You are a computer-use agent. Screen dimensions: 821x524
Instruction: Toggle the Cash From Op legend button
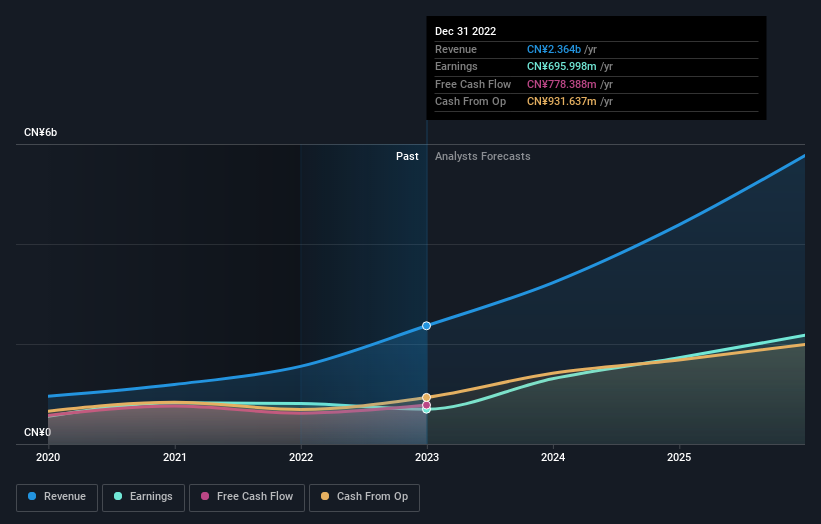(x=364, y=497)
